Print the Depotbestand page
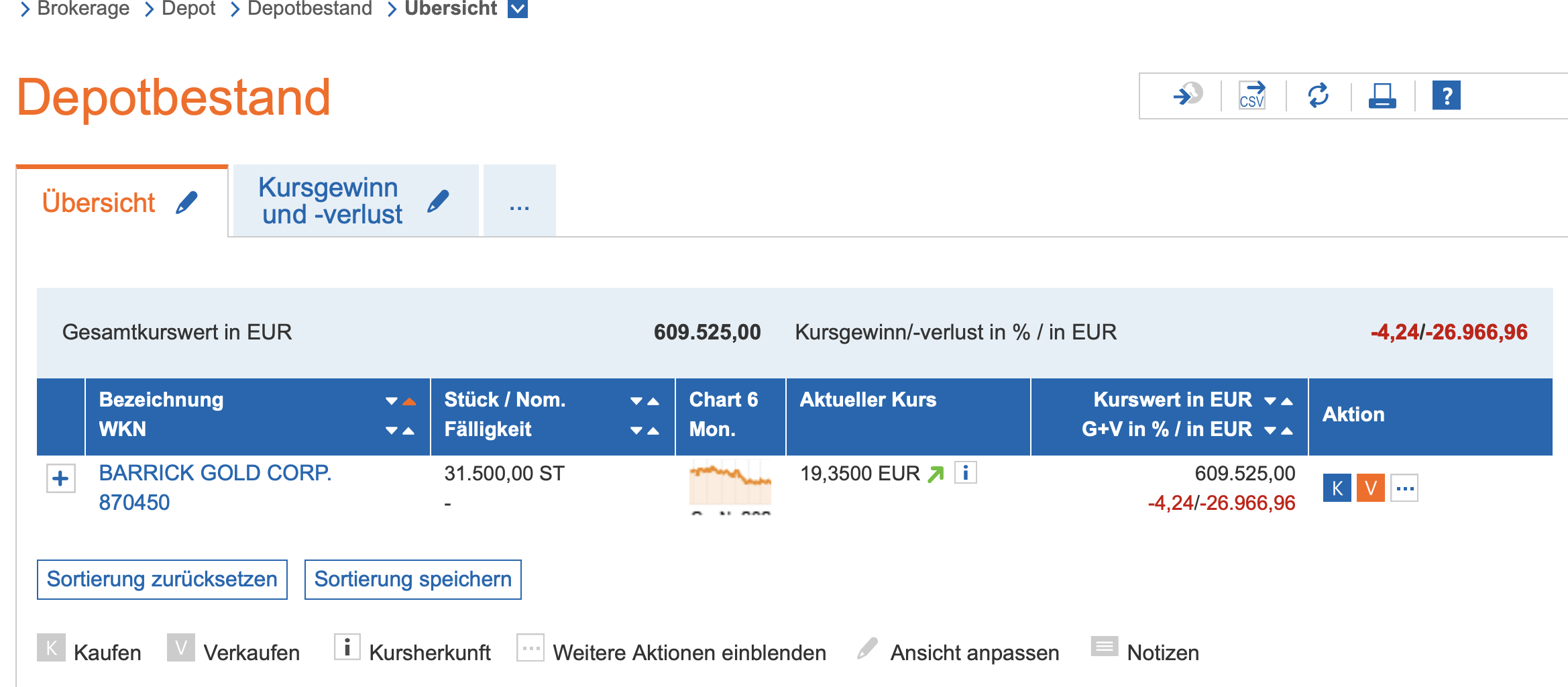Image resolution: width=1568 pixels, height=687 pixels. pyautogui.click(x=1382, y=95)
